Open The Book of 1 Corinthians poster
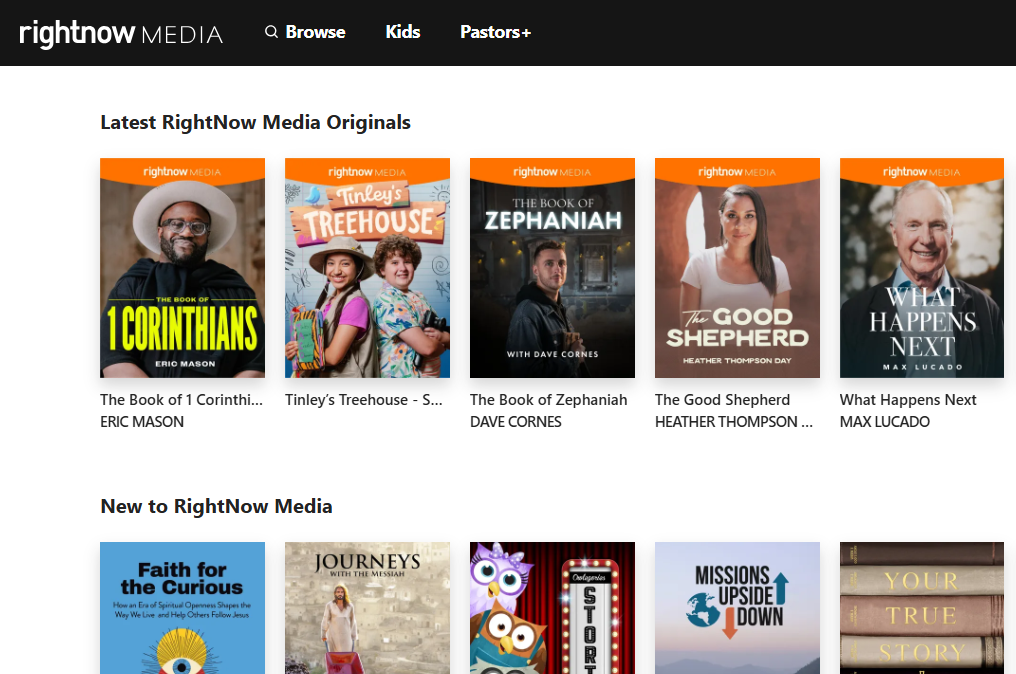 pos(182,268)
